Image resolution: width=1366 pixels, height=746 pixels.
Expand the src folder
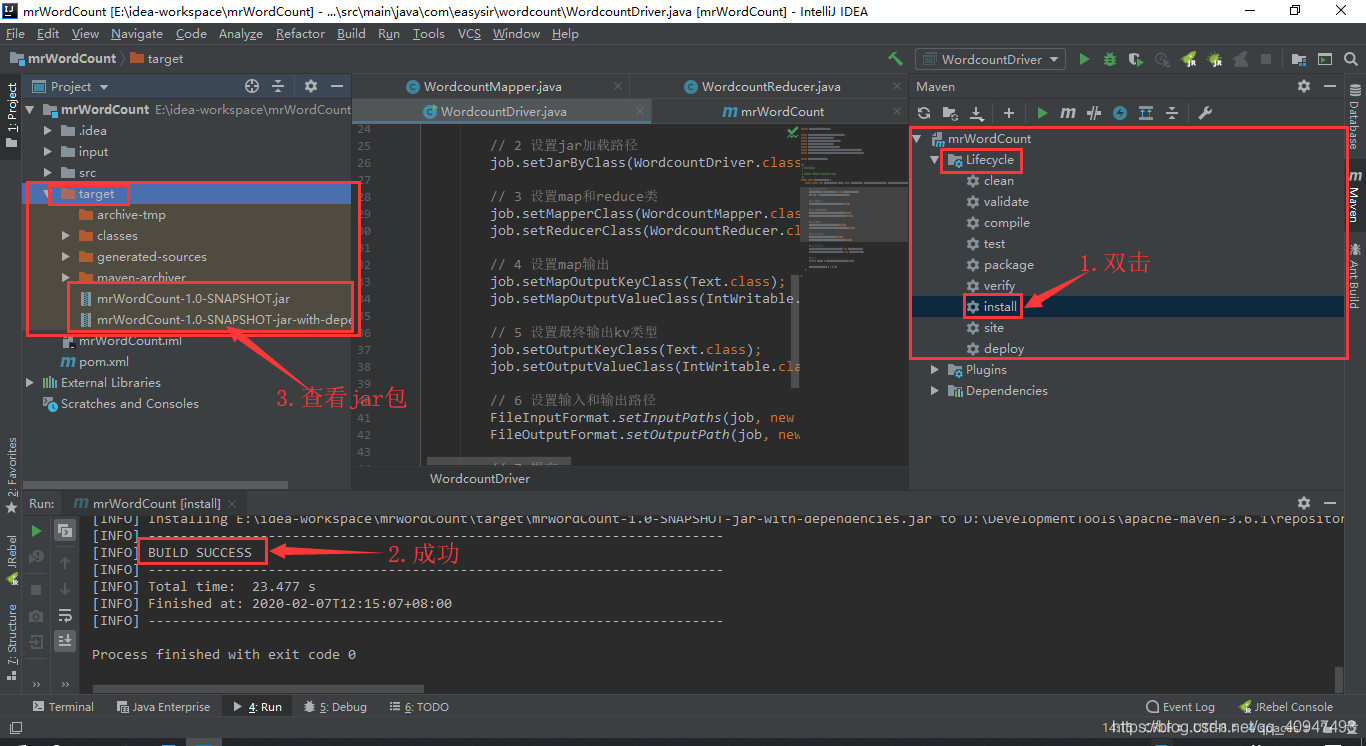[48, 173]
